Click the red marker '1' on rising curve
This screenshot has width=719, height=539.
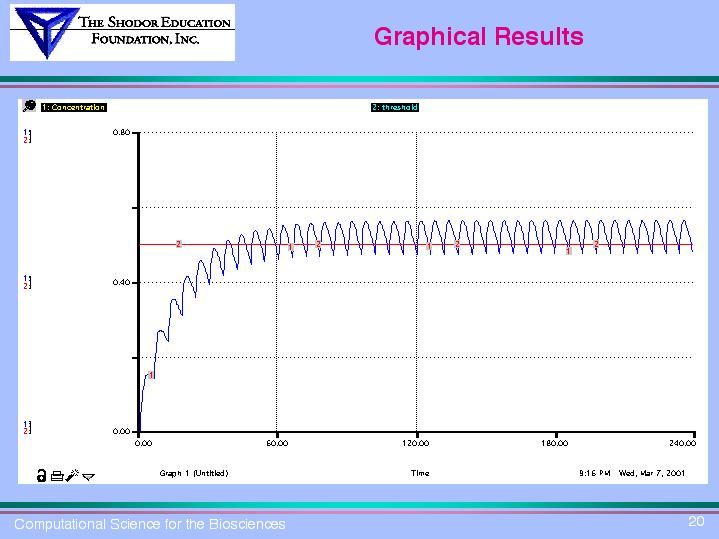150,375
